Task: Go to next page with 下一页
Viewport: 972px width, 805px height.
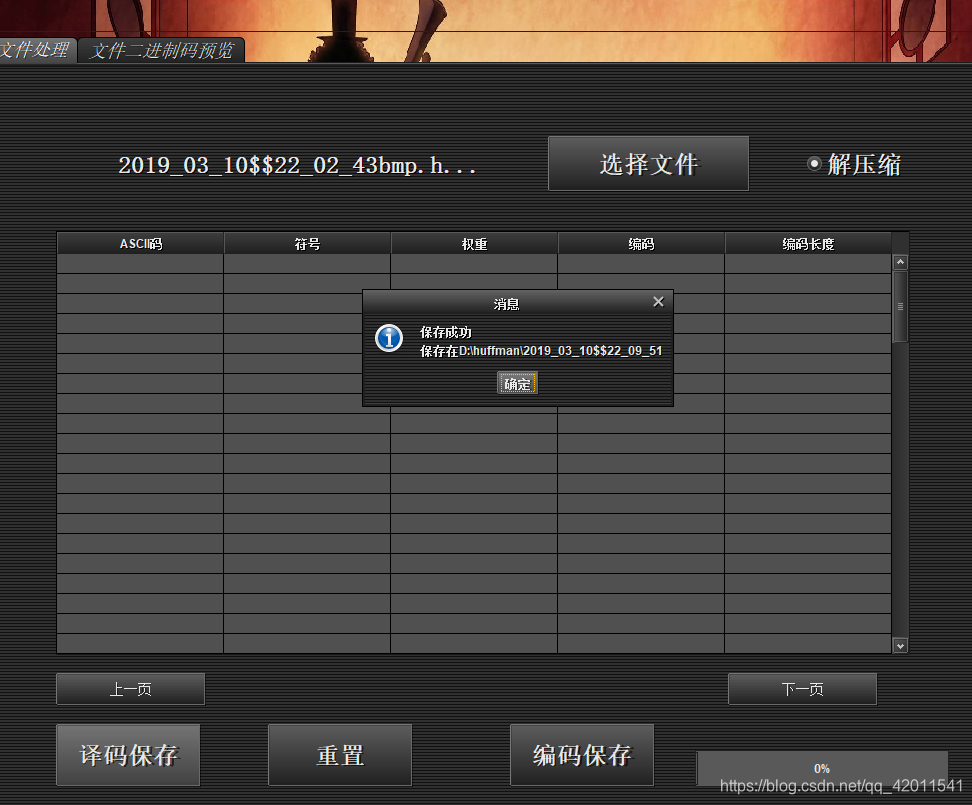Action: pyautogui.click(x=802, y=689)
